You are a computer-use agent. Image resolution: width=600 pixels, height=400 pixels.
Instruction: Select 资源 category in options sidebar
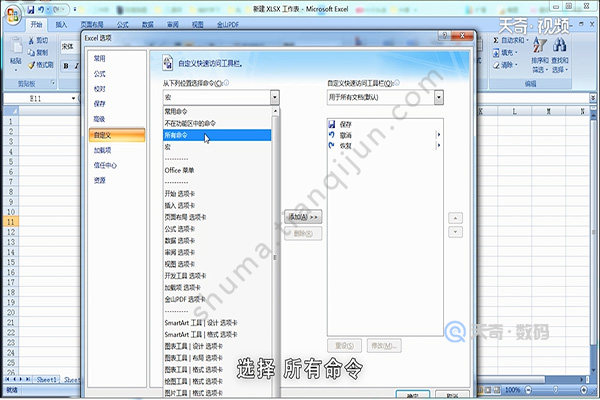coord(117,180)
